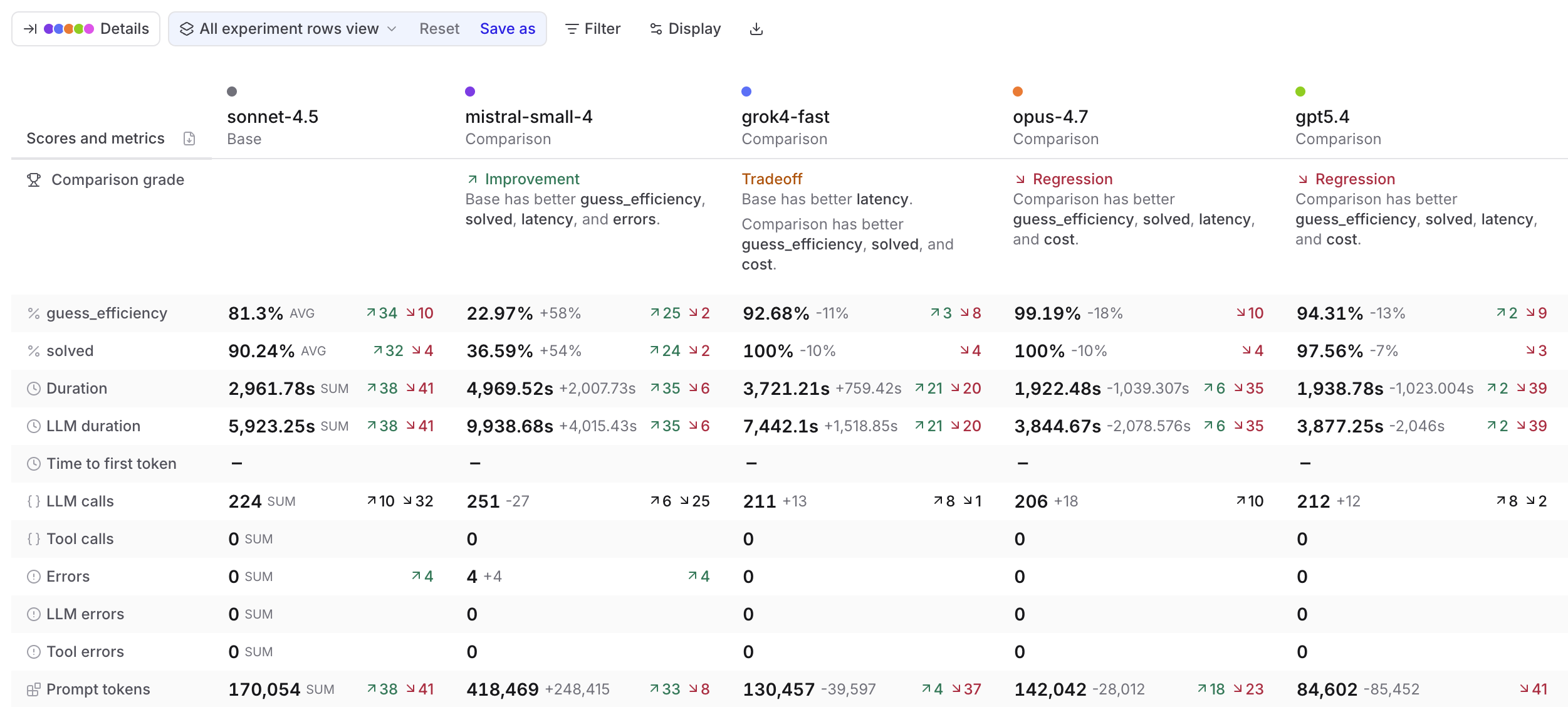
Task: Click the percent icon beside solved
Action: [x=34, y=351]
